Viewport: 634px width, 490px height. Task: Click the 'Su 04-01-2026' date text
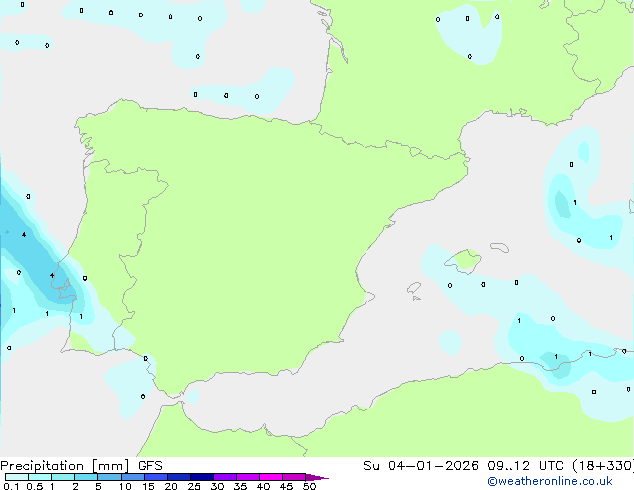[421, 466]
